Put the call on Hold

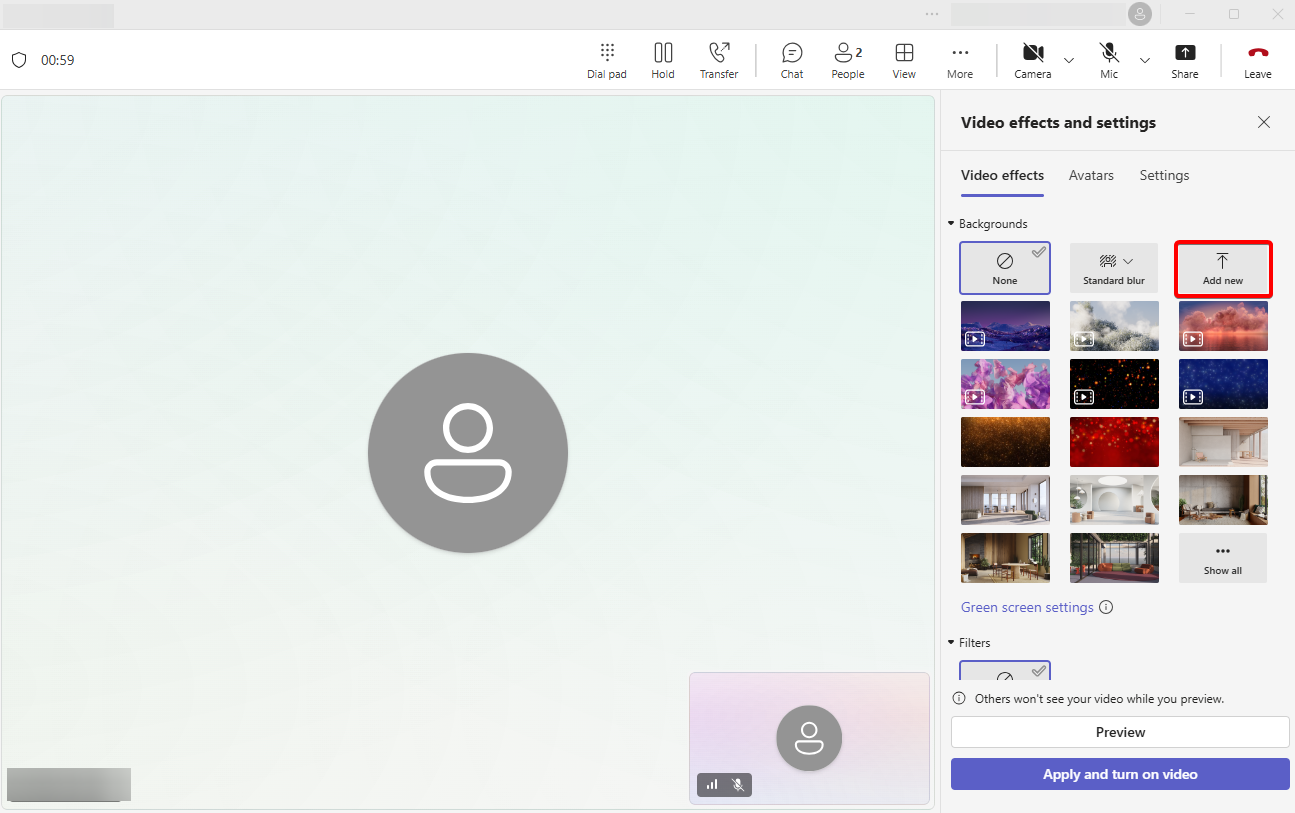pos(662,60)
